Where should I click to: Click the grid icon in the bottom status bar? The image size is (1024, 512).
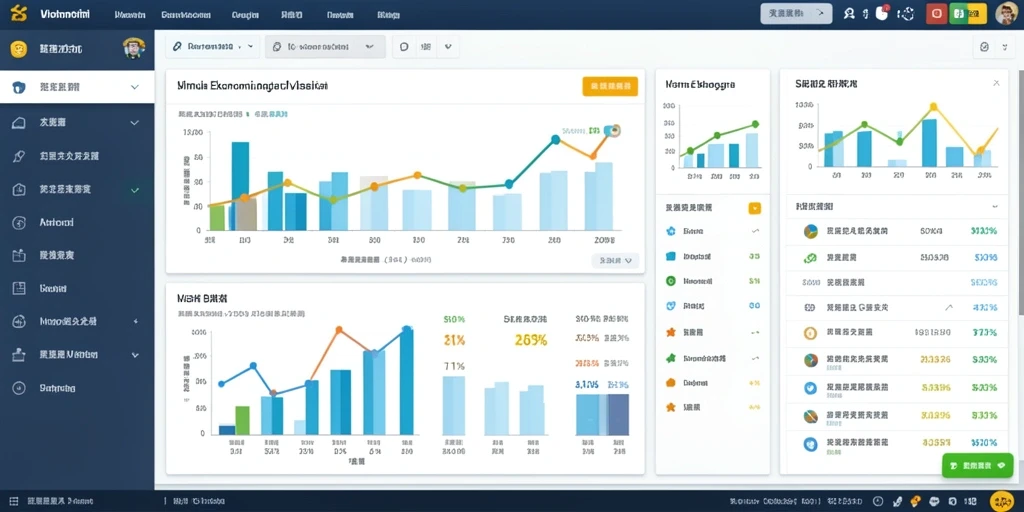[14, 502]
